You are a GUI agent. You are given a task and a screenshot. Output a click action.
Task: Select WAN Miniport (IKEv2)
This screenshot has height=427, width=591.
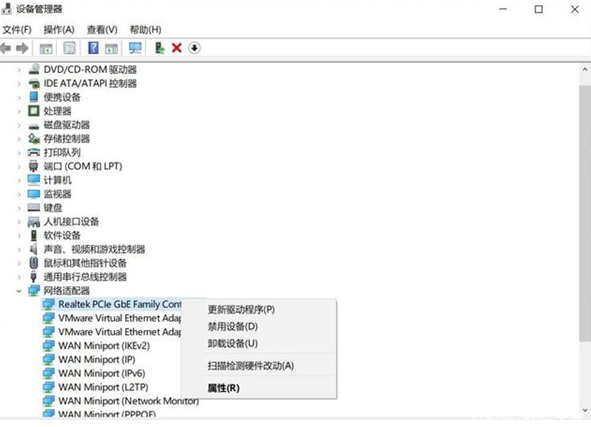pyautogui.click(x=104, y=346)
